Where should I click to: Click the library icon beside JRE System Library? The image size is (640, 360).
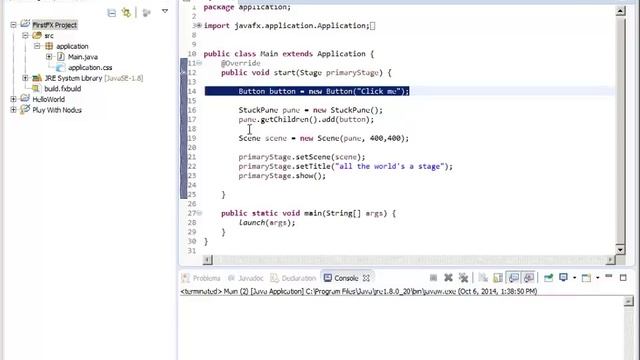coord(37,78)
